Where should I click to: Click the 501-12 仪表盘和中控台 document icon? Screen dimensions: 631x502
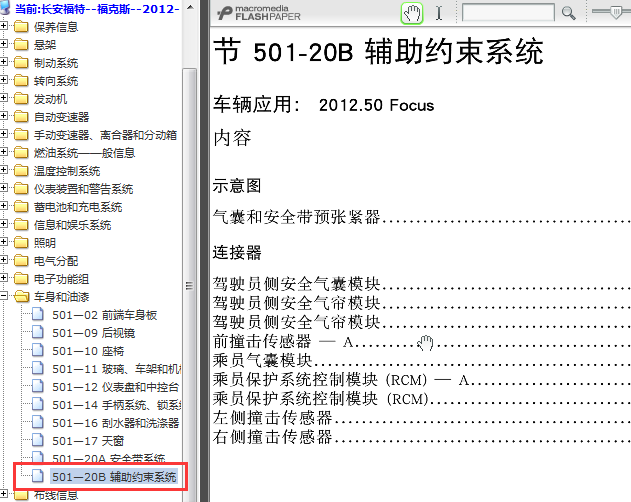point(38,386)
